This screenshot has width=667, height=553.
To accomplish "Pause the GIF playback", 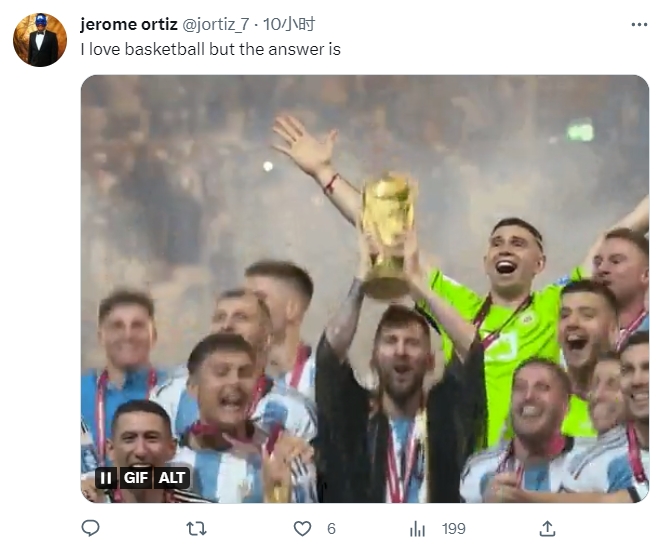I will 106,478.
